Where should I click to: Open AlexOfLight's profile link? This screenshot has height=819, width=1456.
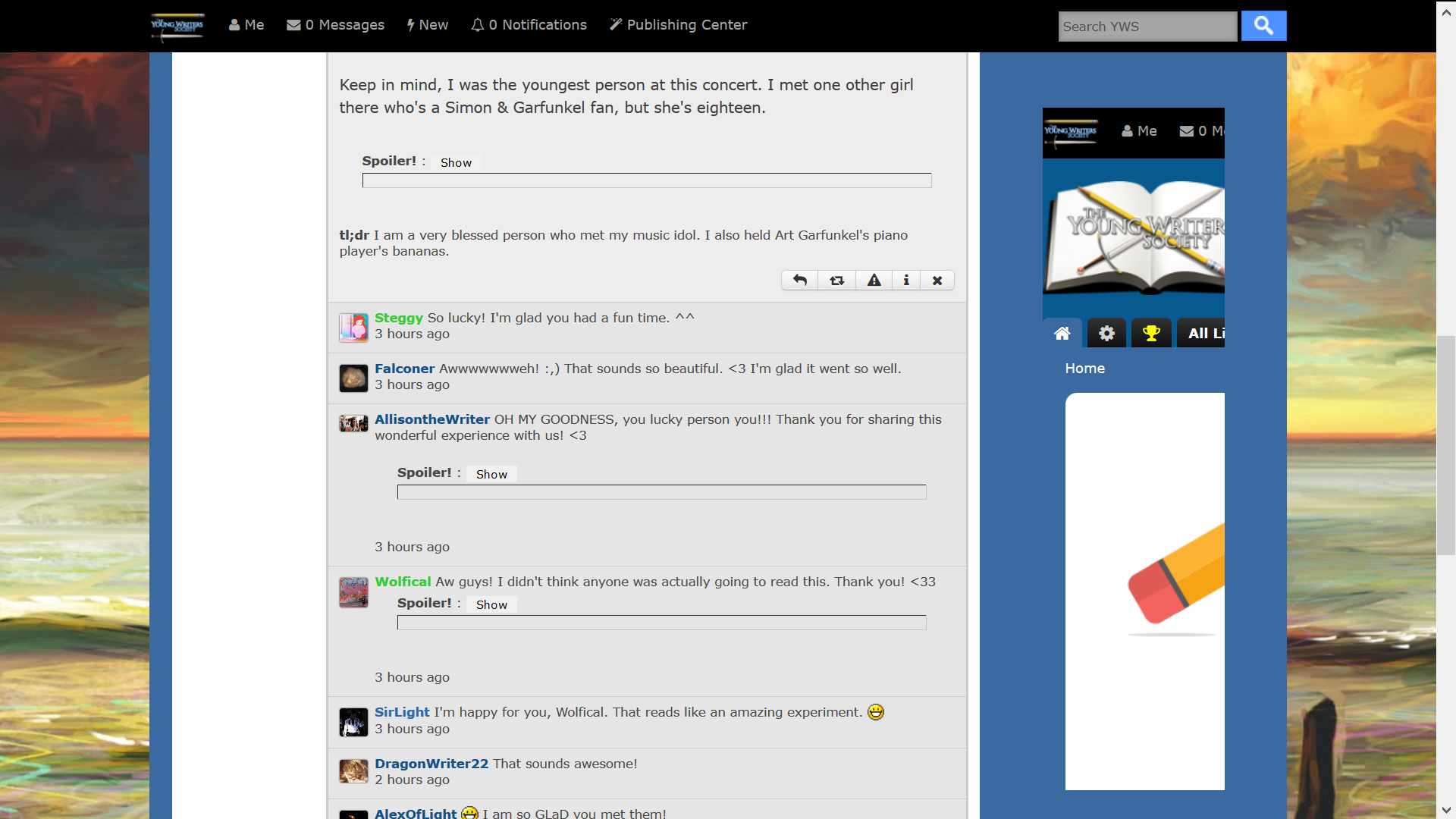point(416,813)
